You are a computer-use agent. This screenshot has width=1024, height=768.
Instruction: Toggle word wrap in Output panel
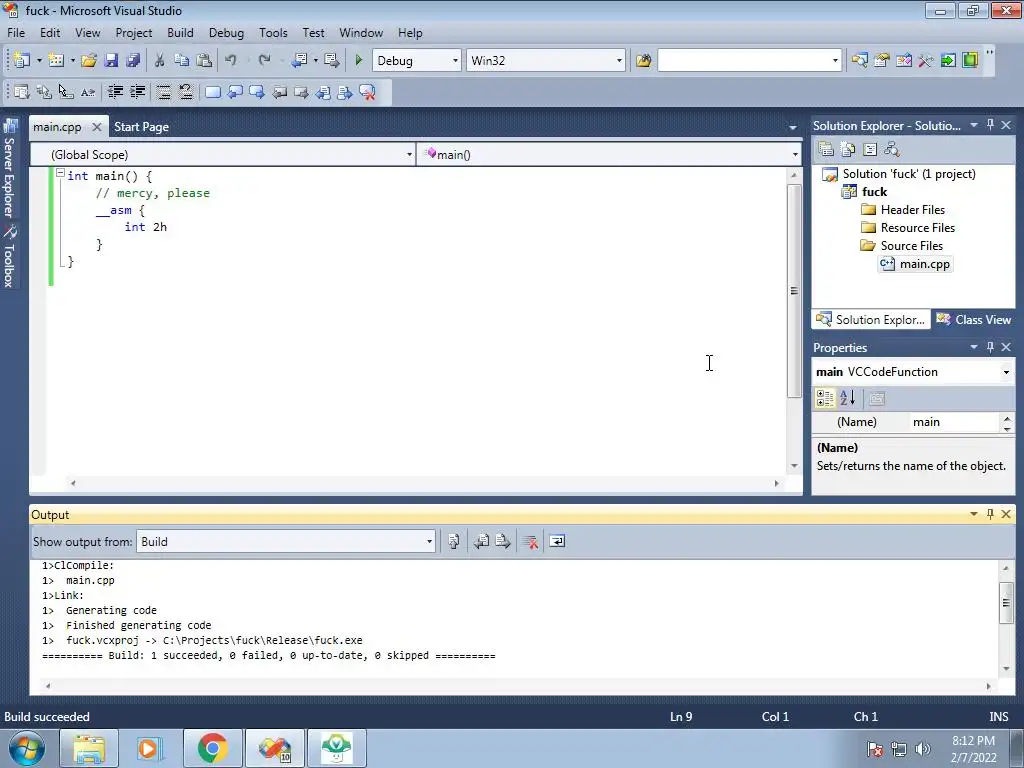click(557, 541)
